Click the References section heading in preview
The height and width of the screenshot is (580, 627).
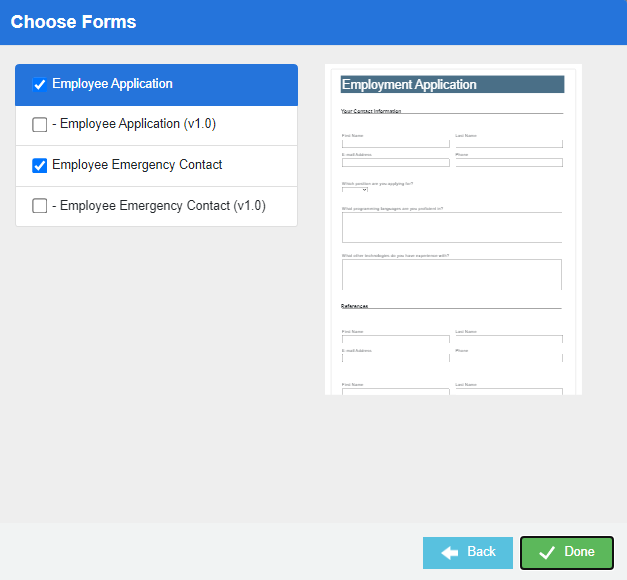pos(355,306)
